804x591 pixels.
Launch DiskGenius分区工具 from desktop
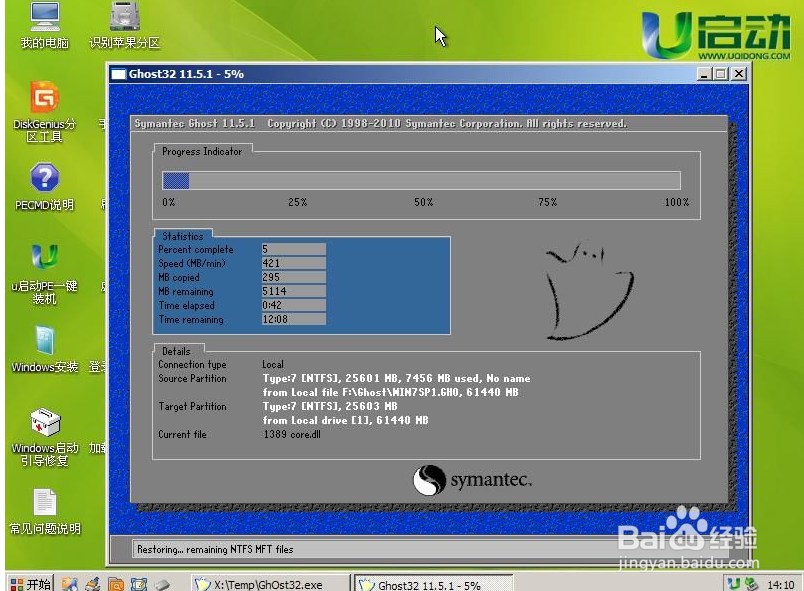[x=45, y=112]
